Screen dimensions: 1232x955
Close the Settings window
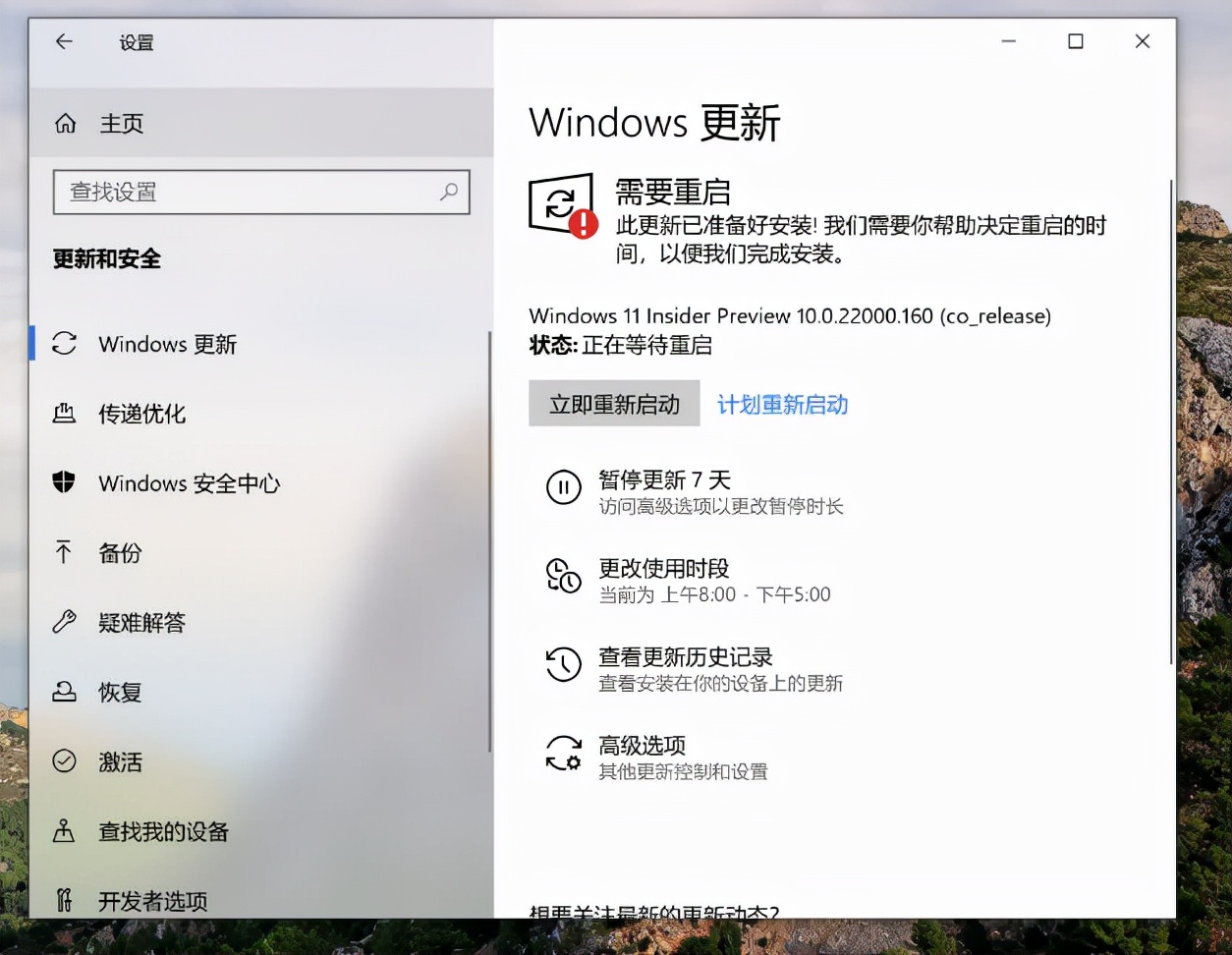pyautogui.click(x=1143, y=41)
